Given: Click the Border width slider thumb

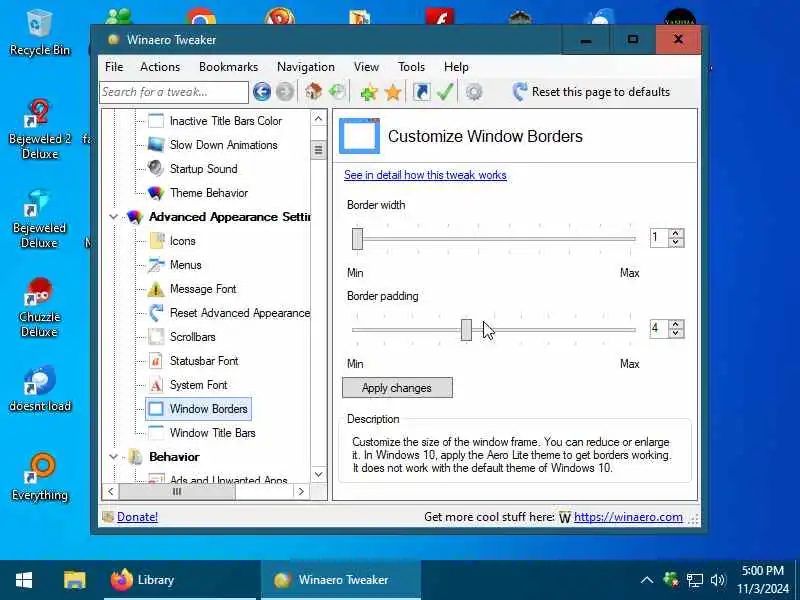Looking at the screenshot, I should [357, 239].
